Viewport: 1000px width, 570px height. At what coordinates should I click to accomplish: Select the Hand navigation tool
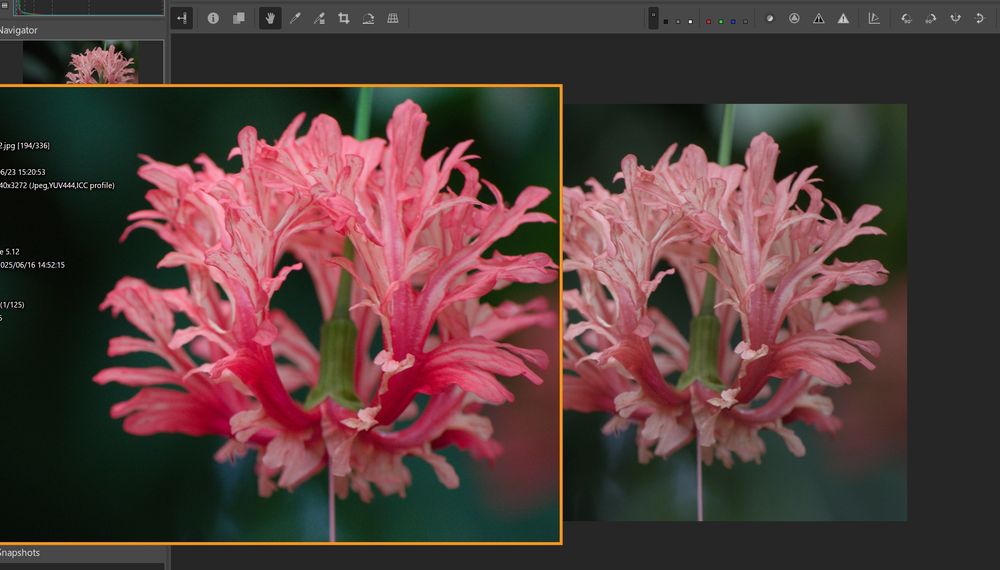click(270, 18)
